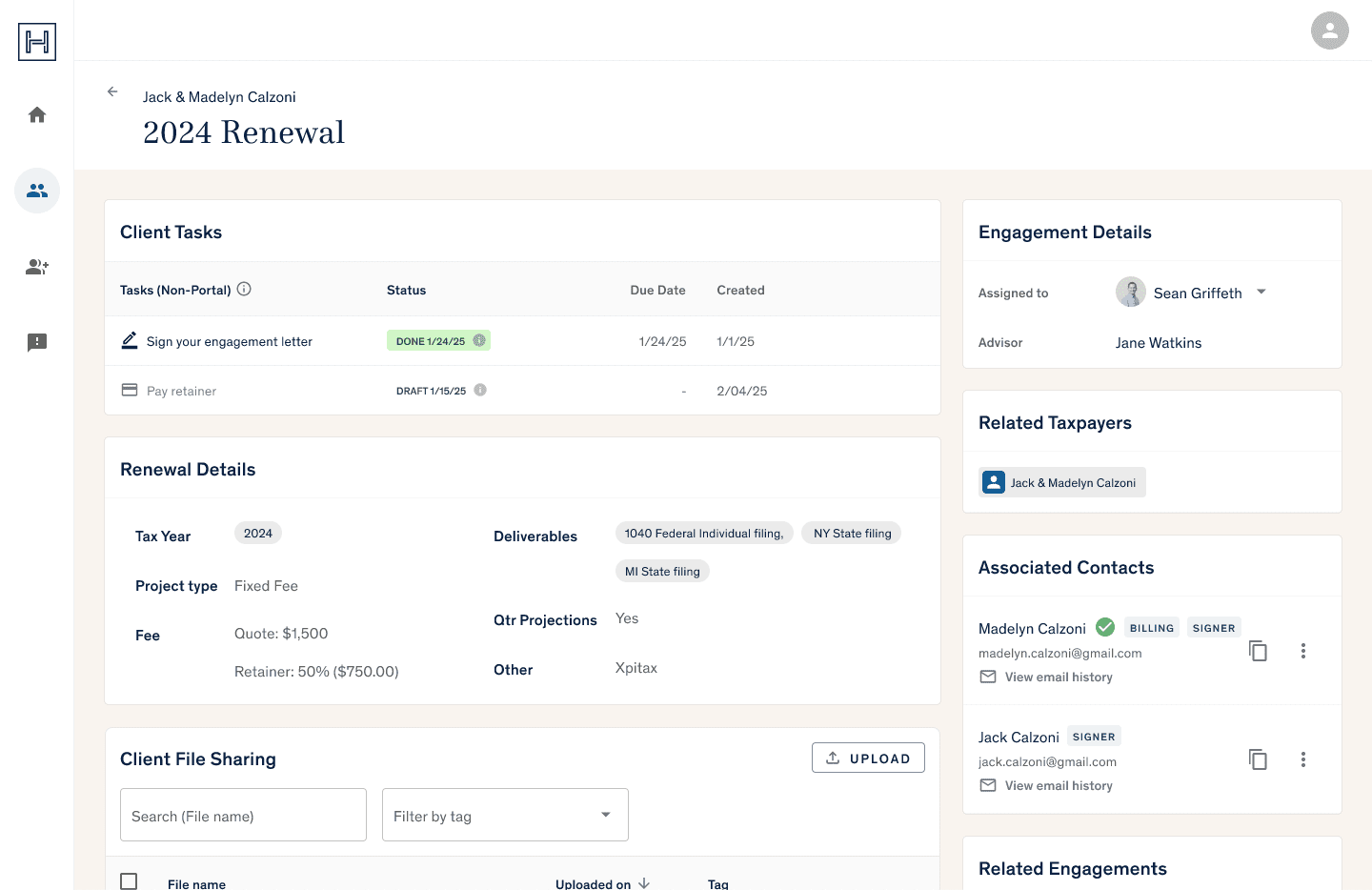Click the taxpayer person icon for Calzoni
Screen dimensions: 1372x890
coord(994,482)
